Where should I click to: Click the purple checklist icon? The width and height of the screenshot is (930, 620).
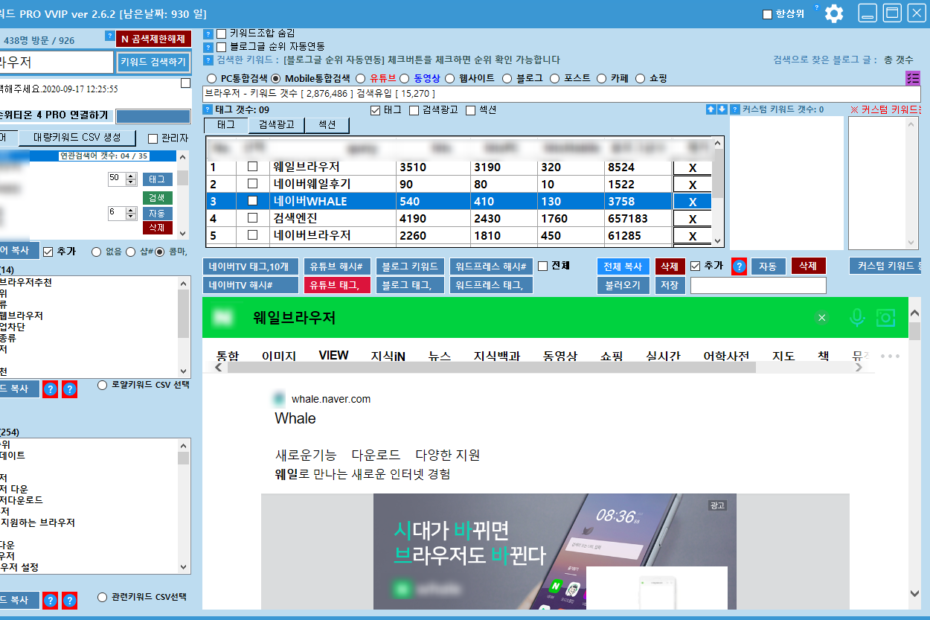[x=913, y=78]
